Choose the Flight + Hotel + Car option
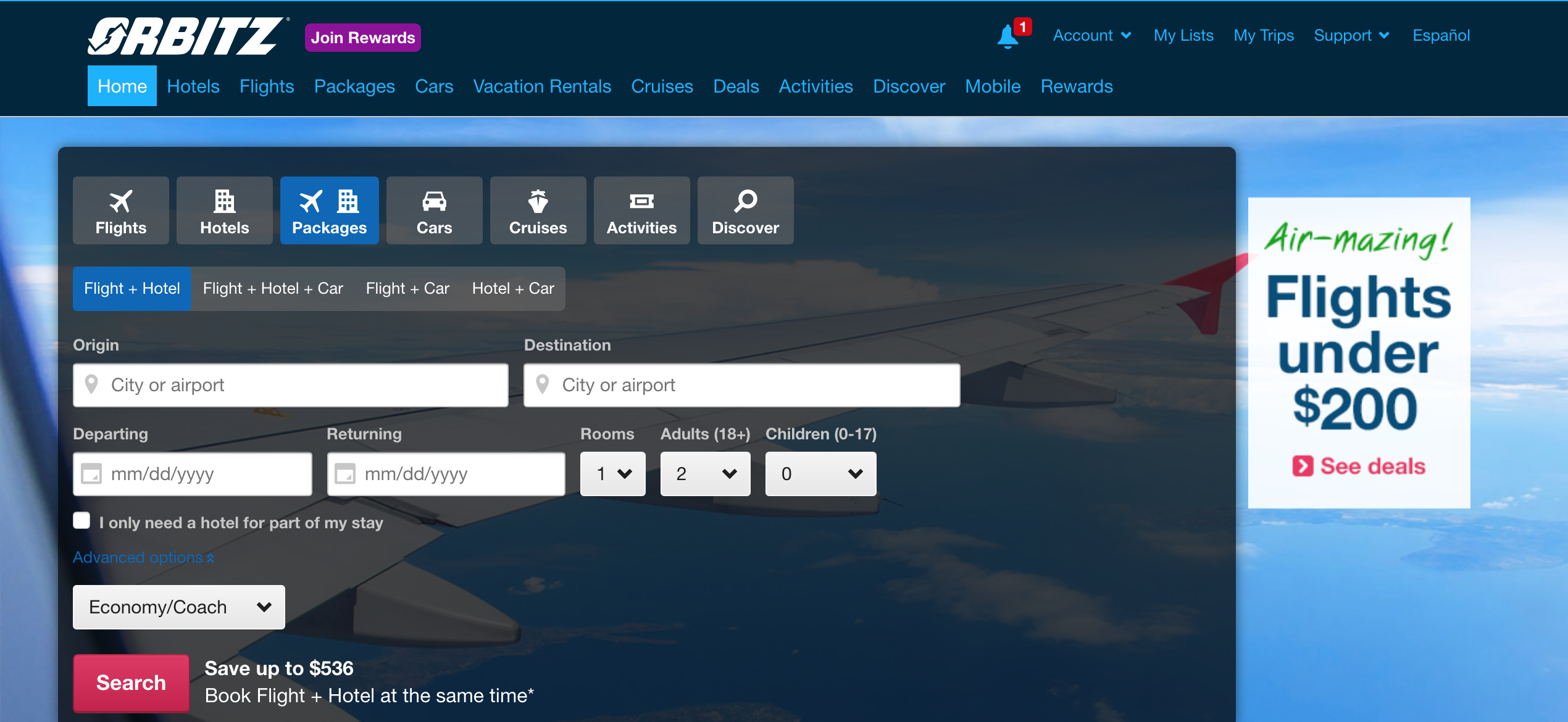1568x722 pixels. (x=273, y=288)
